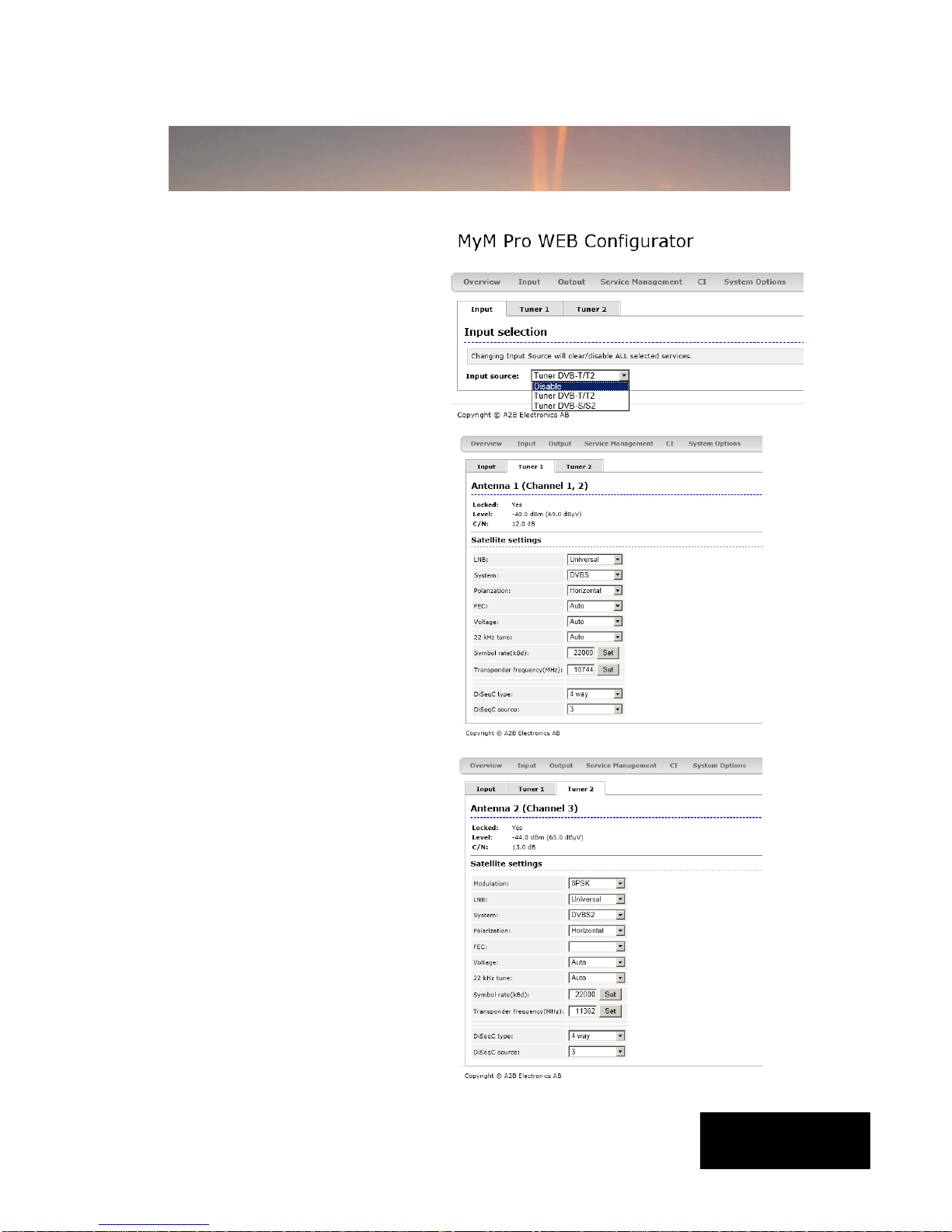Select the Input tab in Input selection panel
This screenshot has width=952, height=1232.
pyautogui.click(x=482, y=309)
